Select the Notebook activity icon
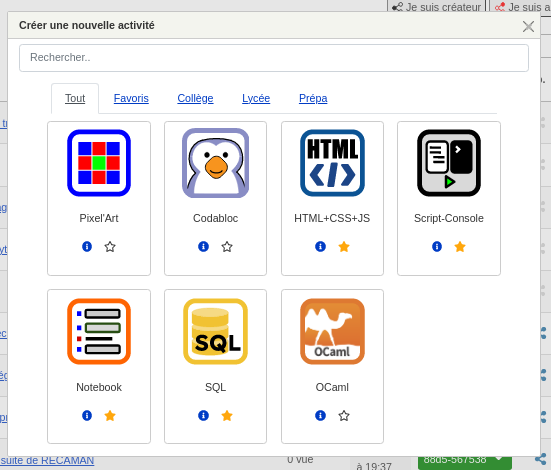The width and height of the screenshot is (551, 470). click(x=99, y=331)
